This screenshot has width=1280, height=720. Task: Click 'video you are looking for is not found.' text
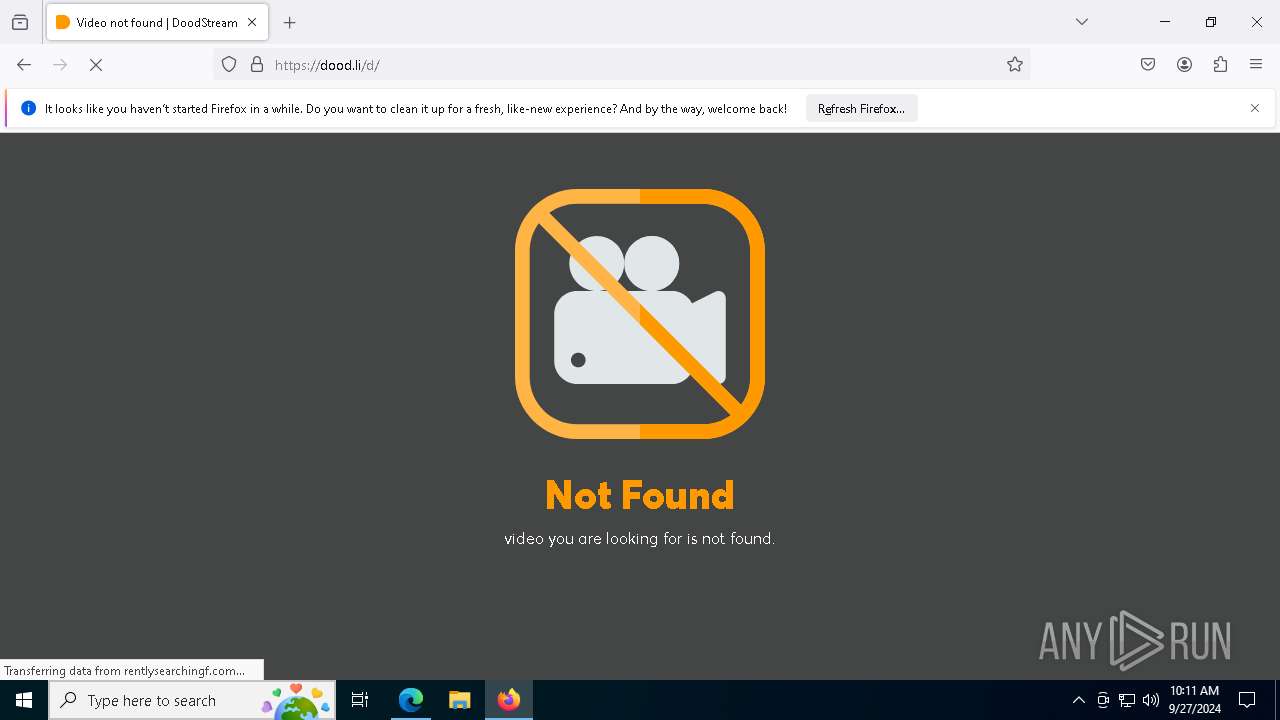coord(639,539)
